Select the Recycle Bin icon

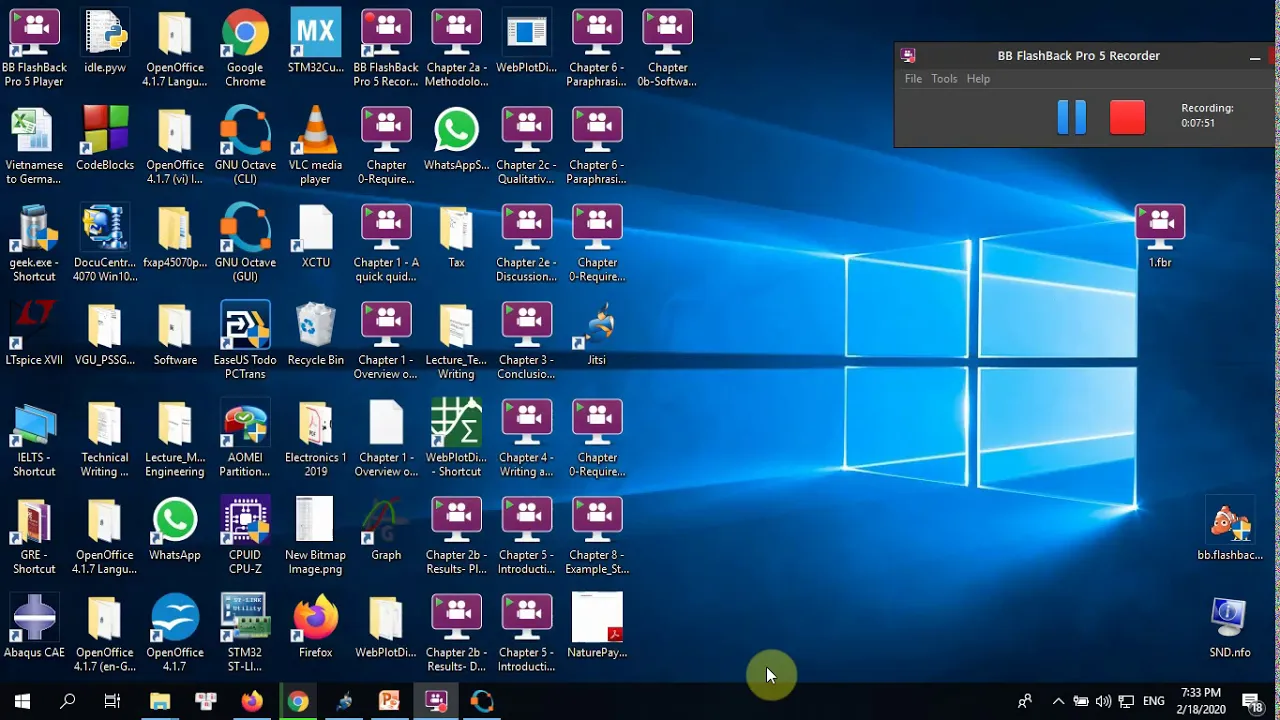pyautogui.click(x=315, y=334)
